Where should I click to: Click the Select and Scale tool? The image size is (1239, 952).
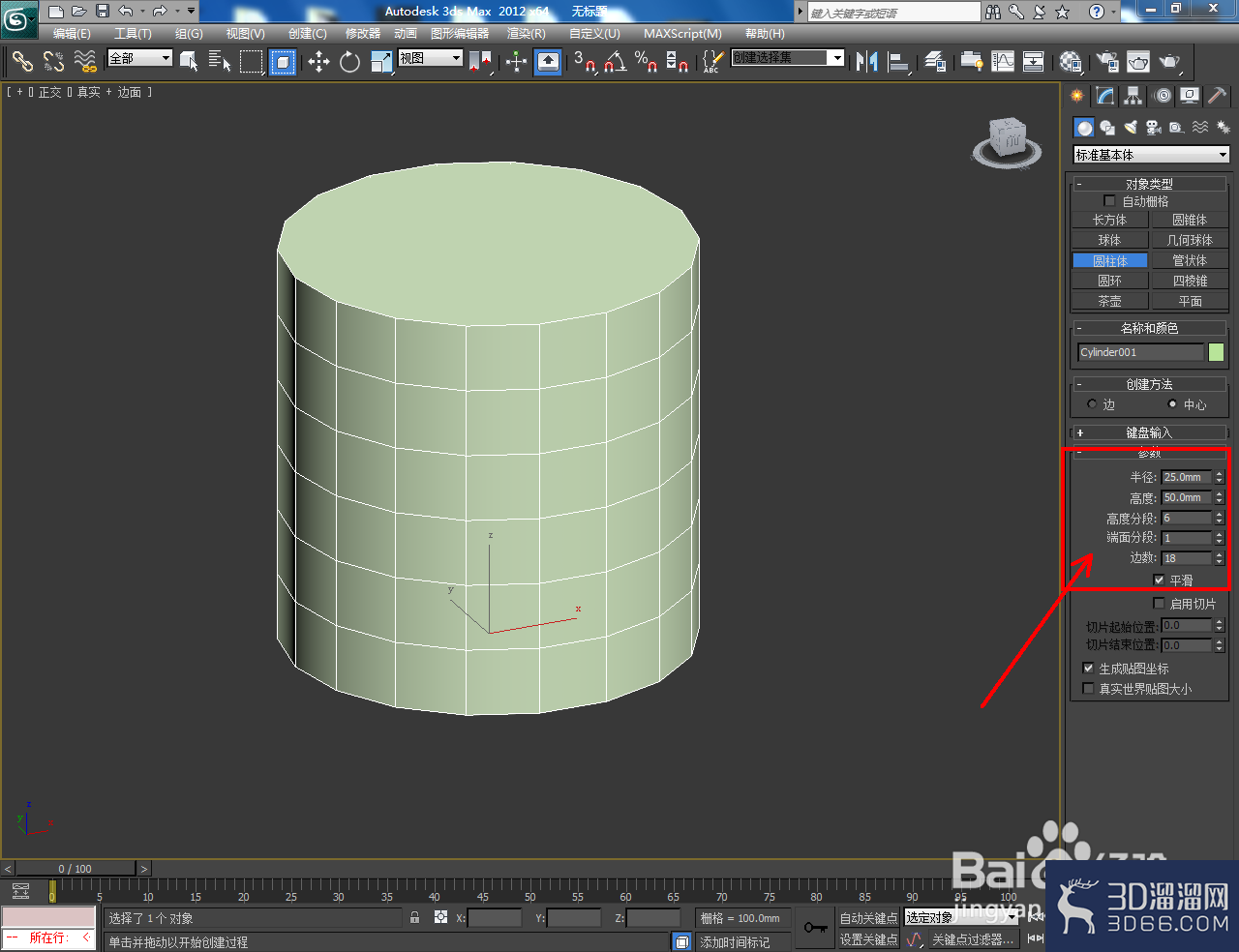[x=381, y=62]
